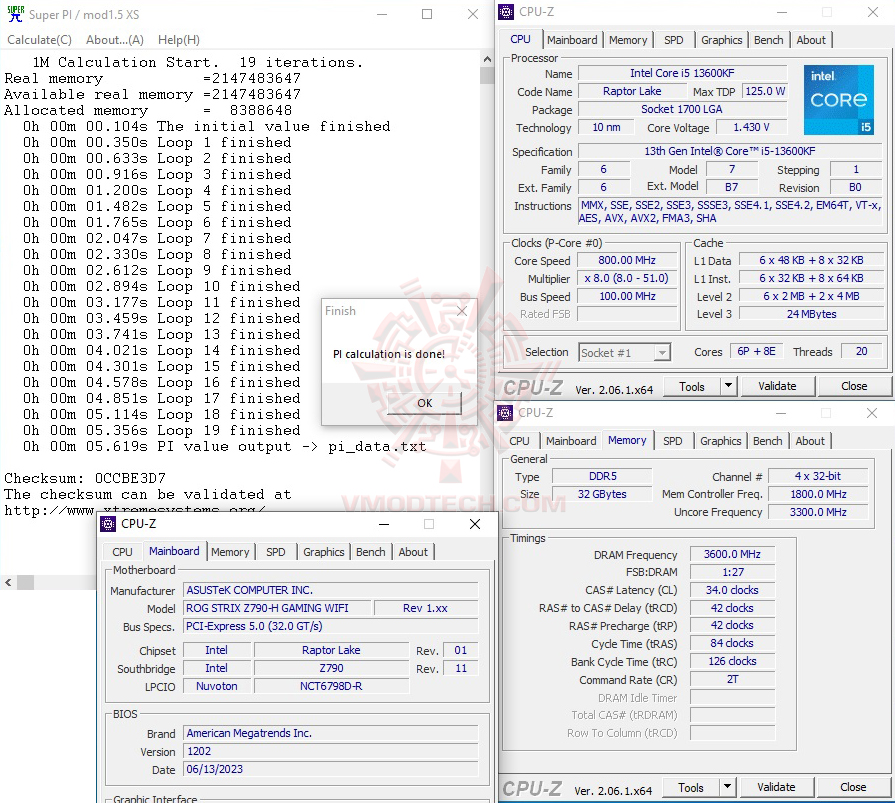Click the CPU-Z icon in top CPU window
This screenshot has height=803, width=895.
click(x=506, y=11)
